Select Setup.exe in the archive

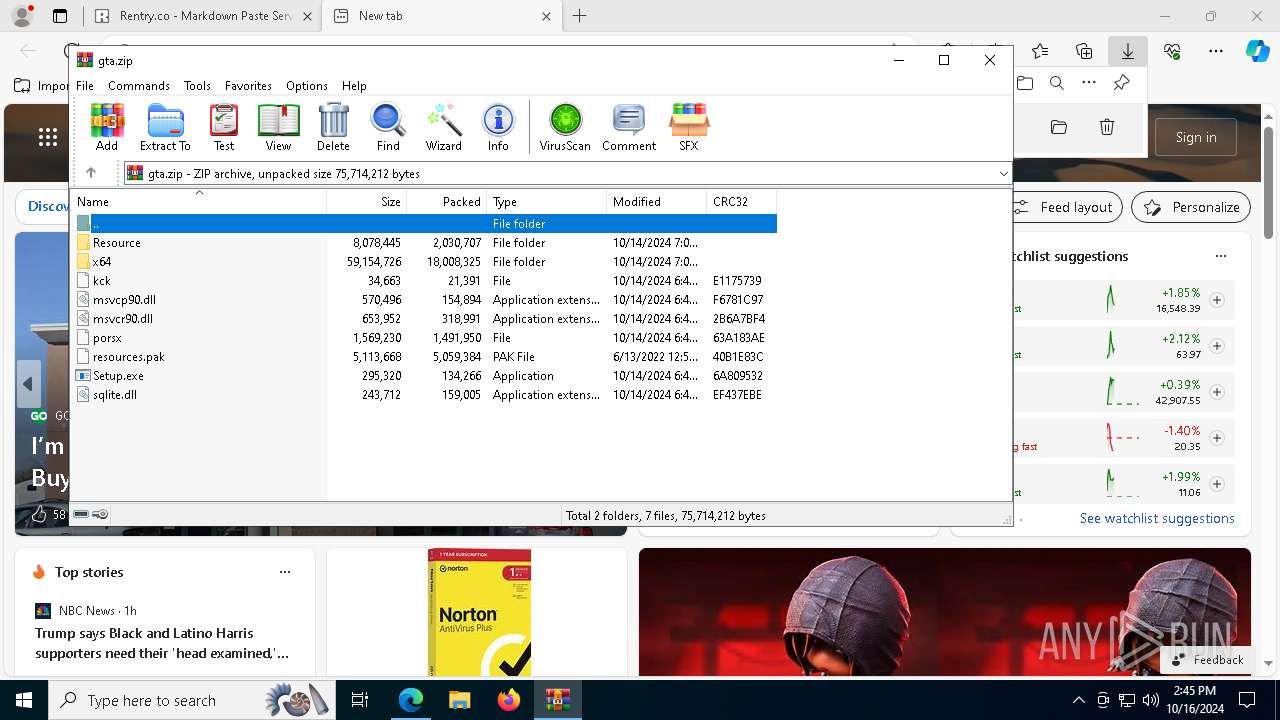[424, 376]
